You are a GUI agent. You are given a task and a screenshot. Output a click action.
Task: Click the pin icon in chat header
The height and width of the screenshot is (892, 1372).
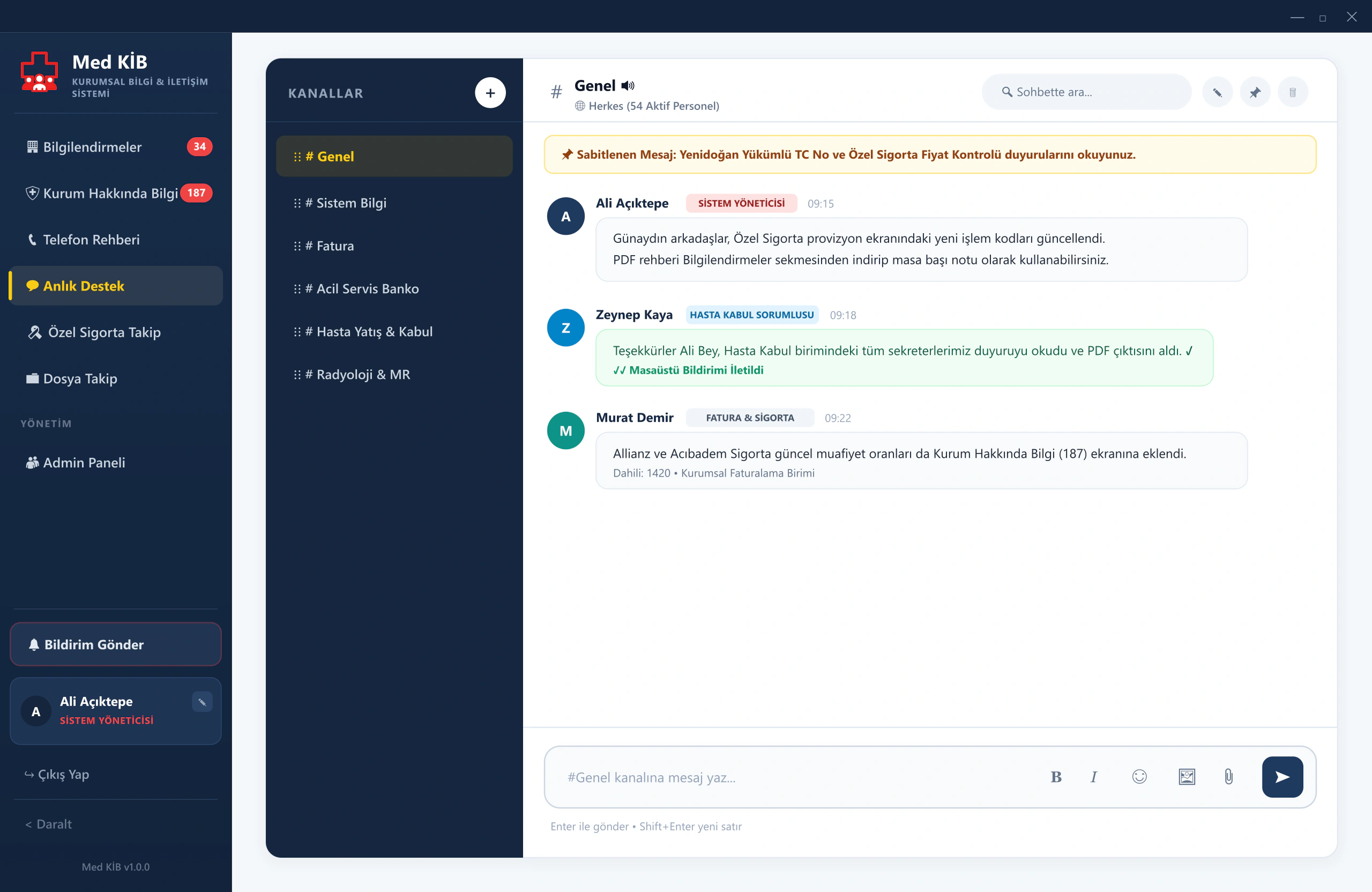(1255, 92)
